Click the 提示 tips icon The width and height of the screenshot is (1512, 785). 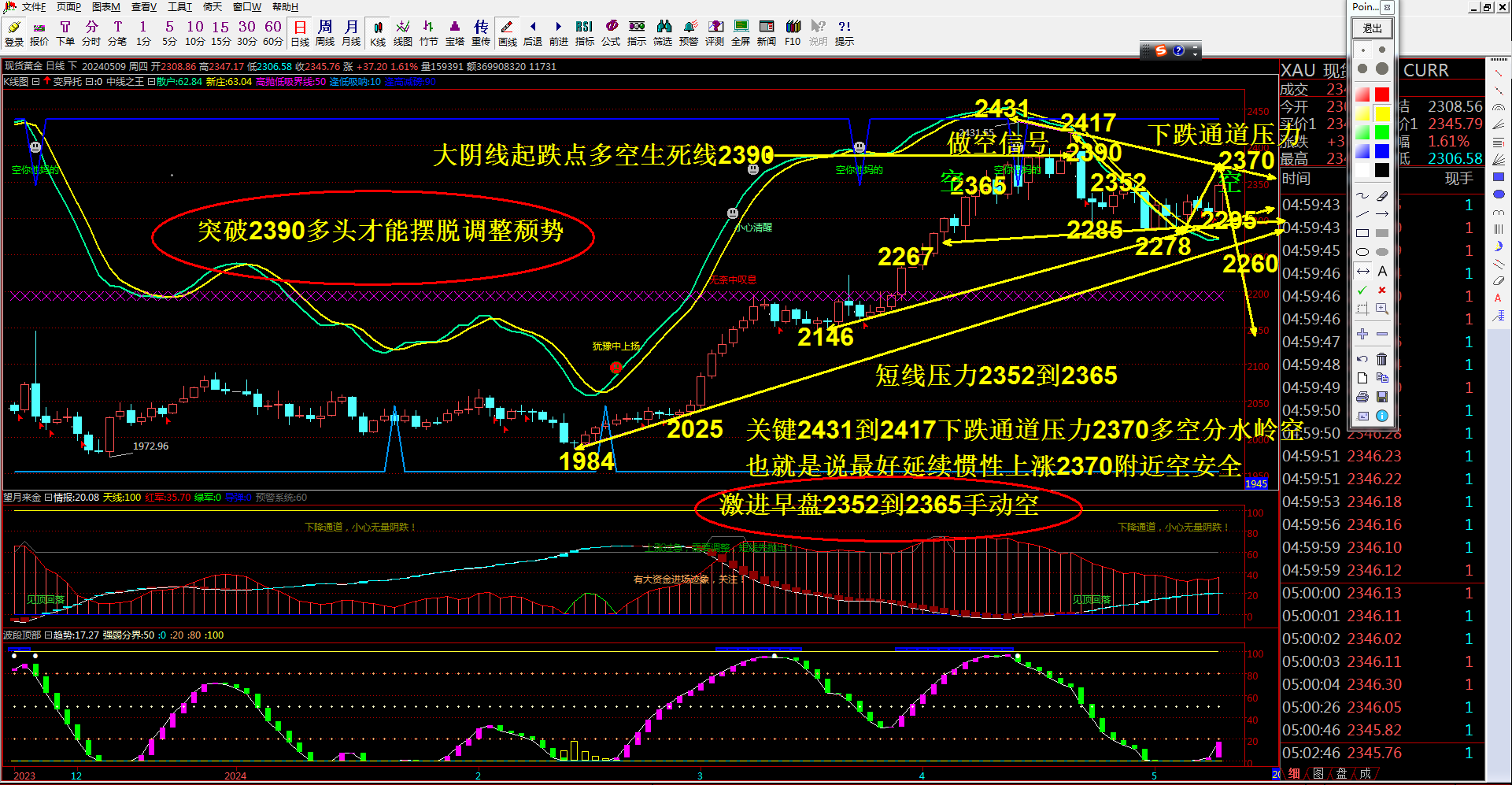845,33
